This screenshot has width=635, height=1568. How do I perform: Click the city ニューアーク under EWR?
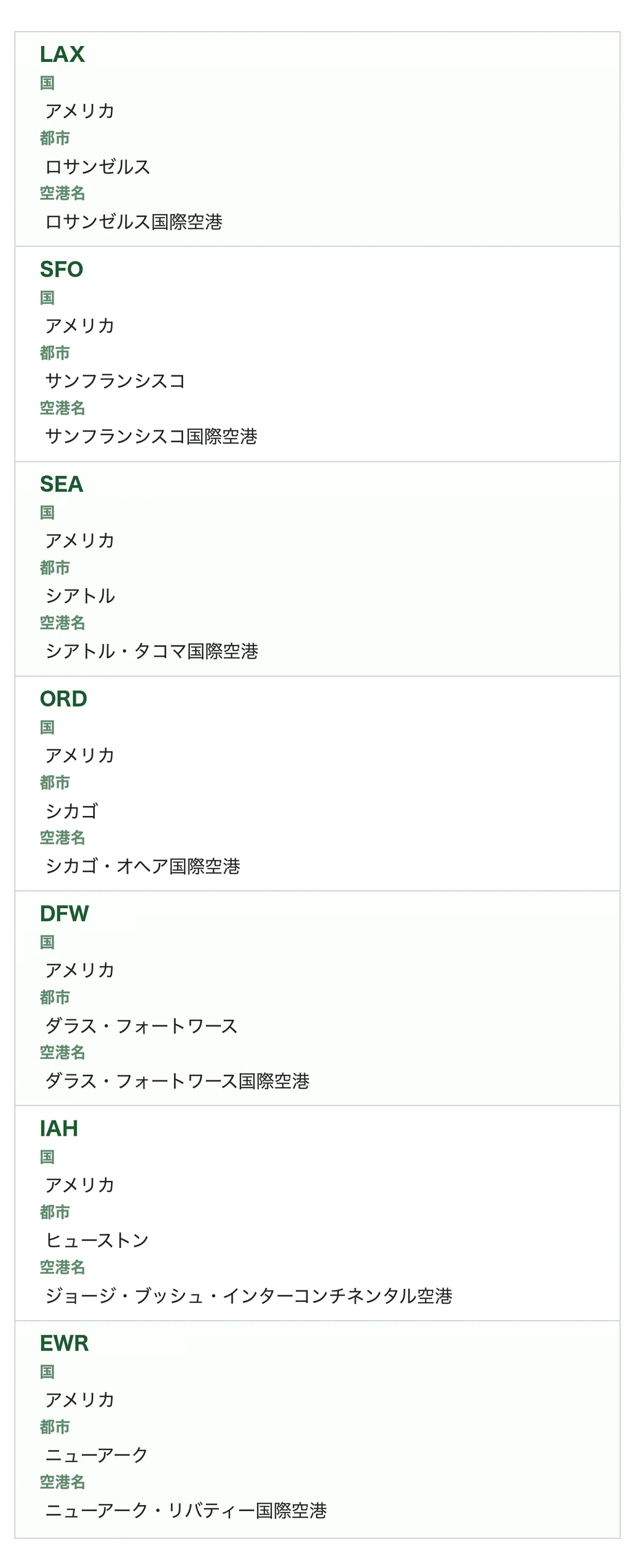click(97, 1455)
